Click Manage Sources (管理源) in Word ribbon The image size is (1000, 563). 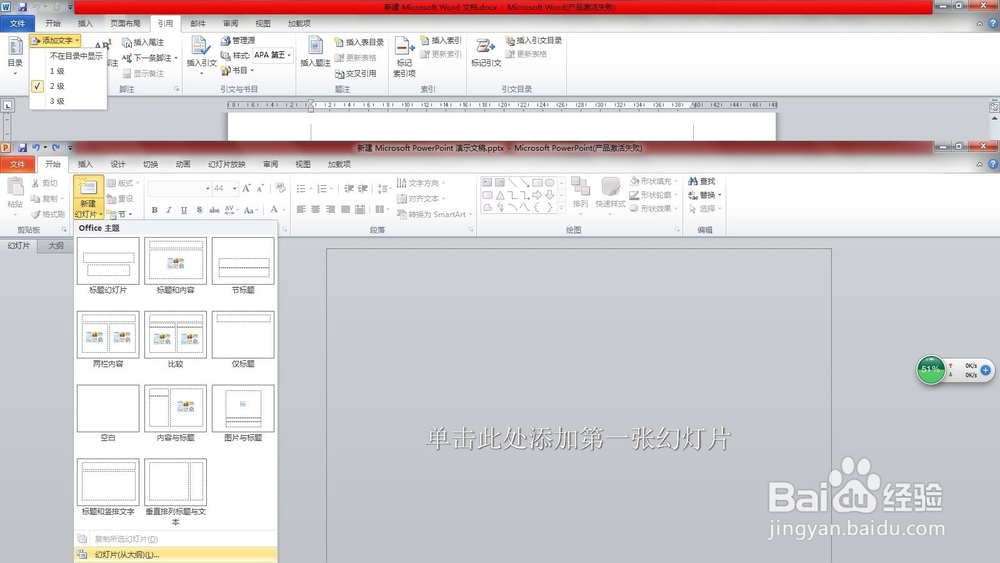tap(238, 40)
